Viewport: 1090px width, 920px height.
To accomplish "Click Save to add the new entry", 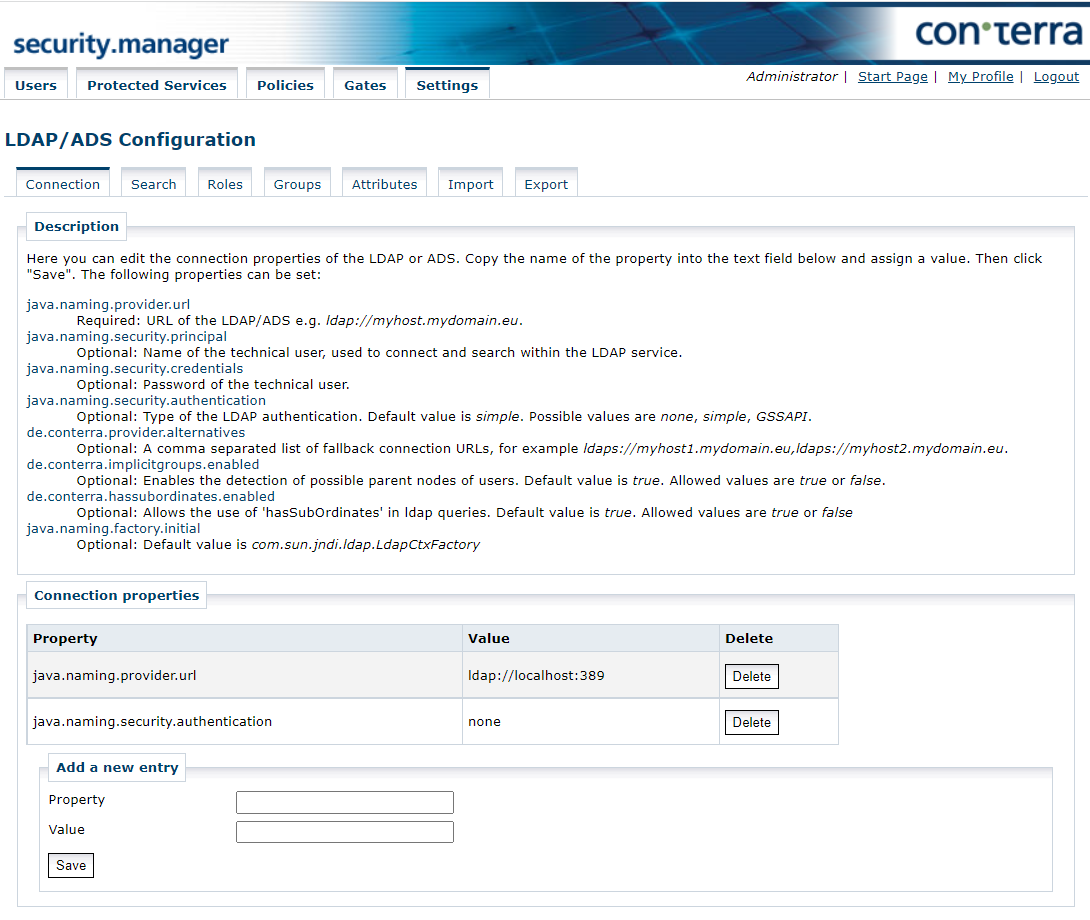I will [x=70, y=865].
